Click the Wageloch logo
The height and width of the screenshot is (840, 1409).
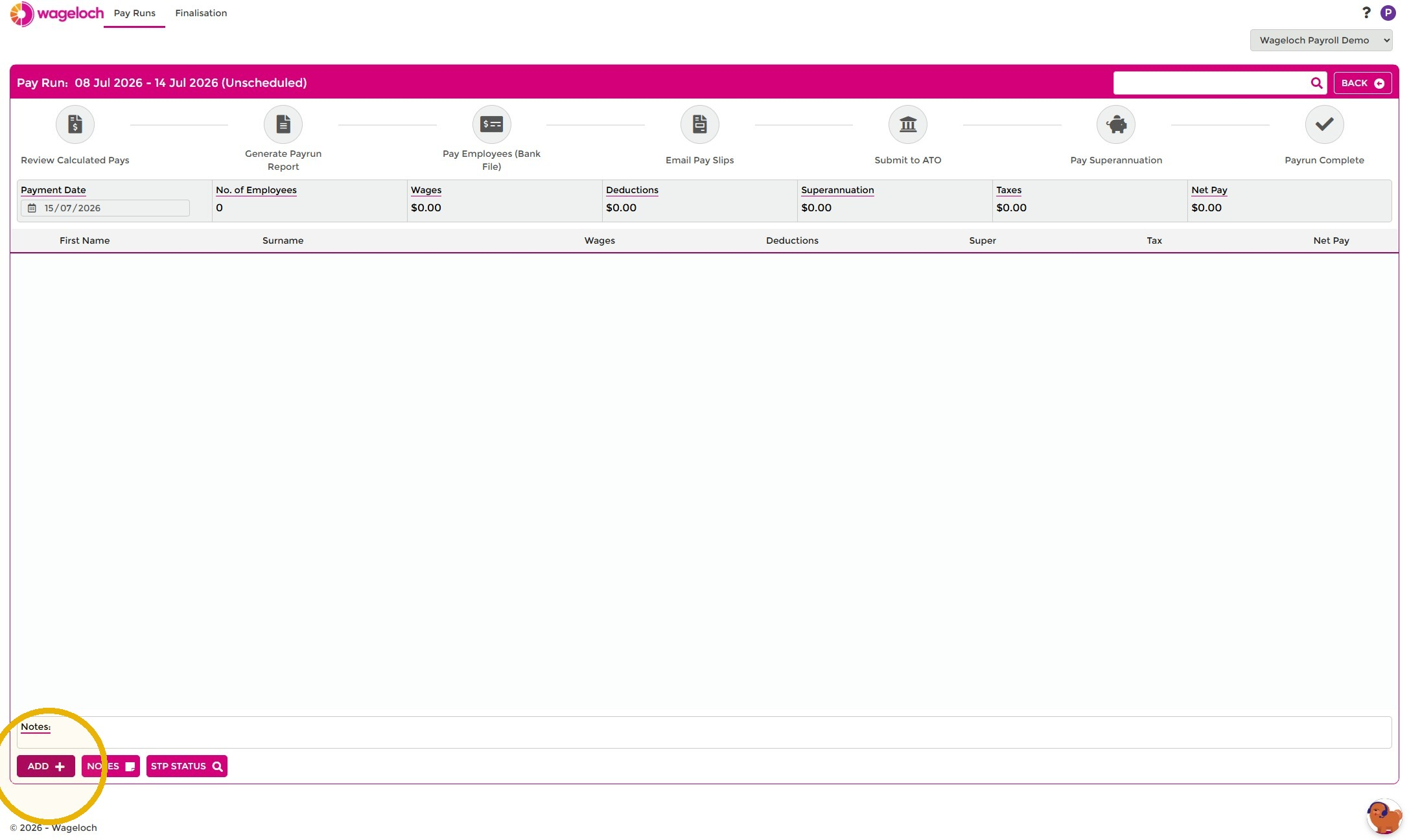click(56, 14)
